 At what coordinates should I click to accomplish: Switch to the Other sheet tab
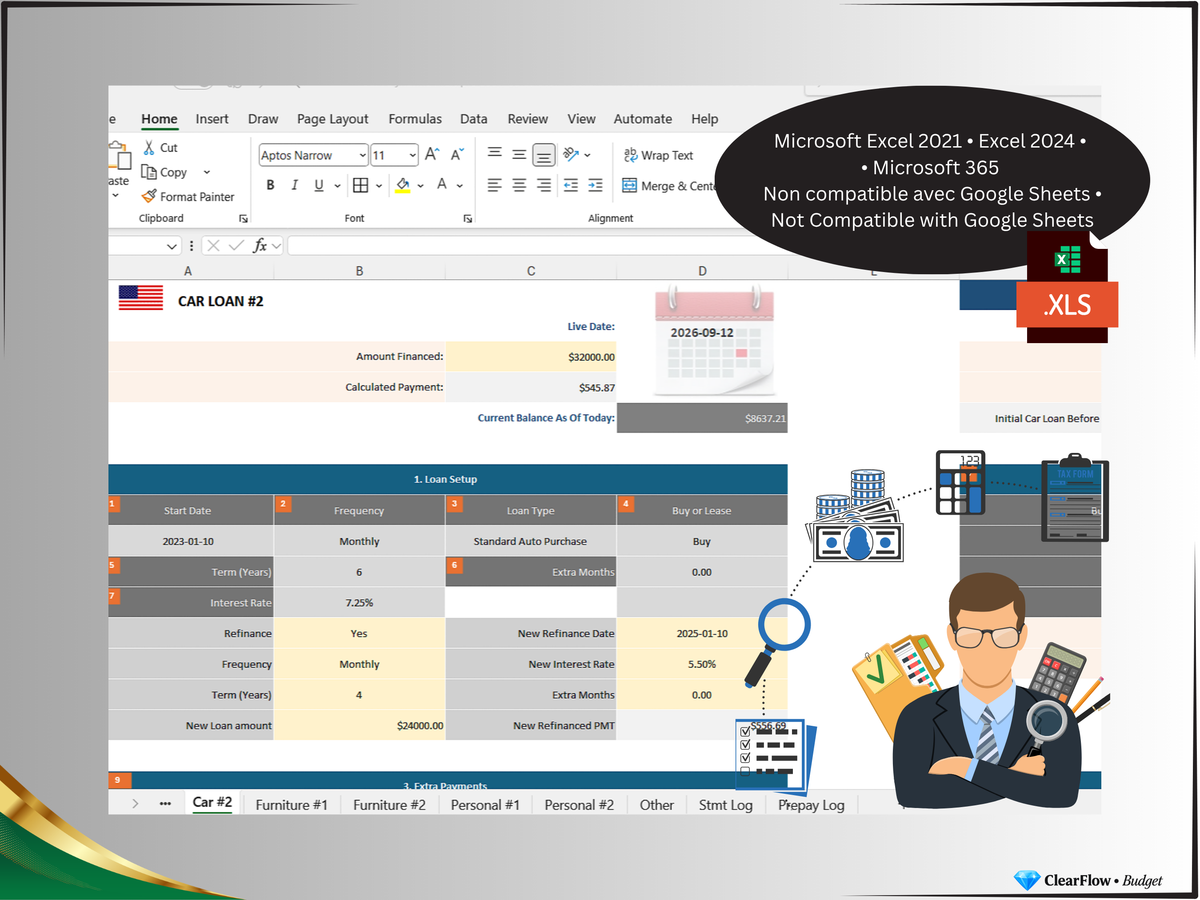click(657, 804)
